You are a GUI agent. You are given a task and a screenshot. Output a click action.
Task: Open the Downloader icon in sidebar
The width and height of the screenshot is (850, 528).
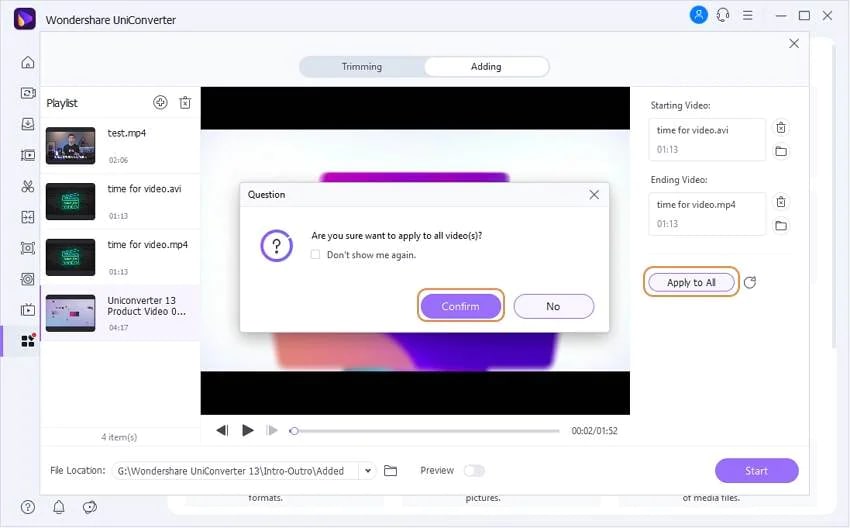click(28, 124)
